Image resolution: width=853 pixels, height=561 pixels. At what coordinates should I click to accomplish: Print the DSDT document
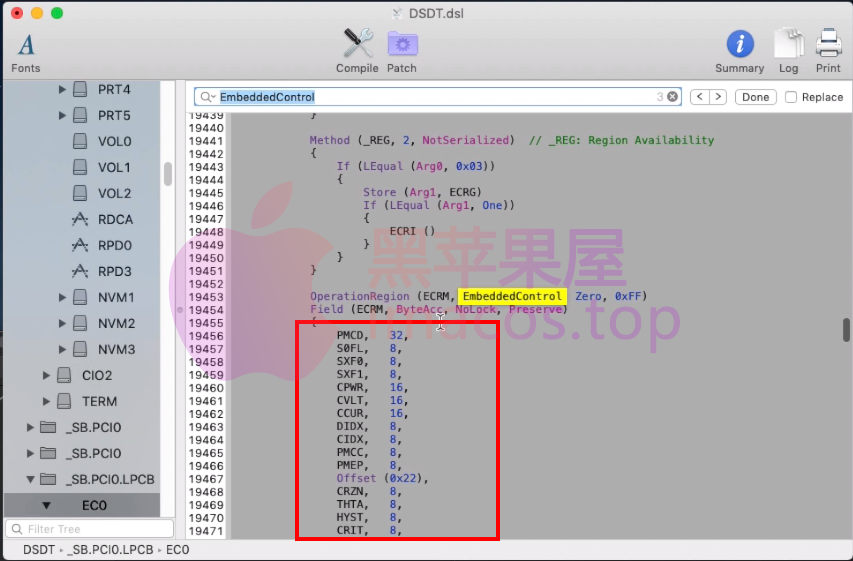coord(828,45)
